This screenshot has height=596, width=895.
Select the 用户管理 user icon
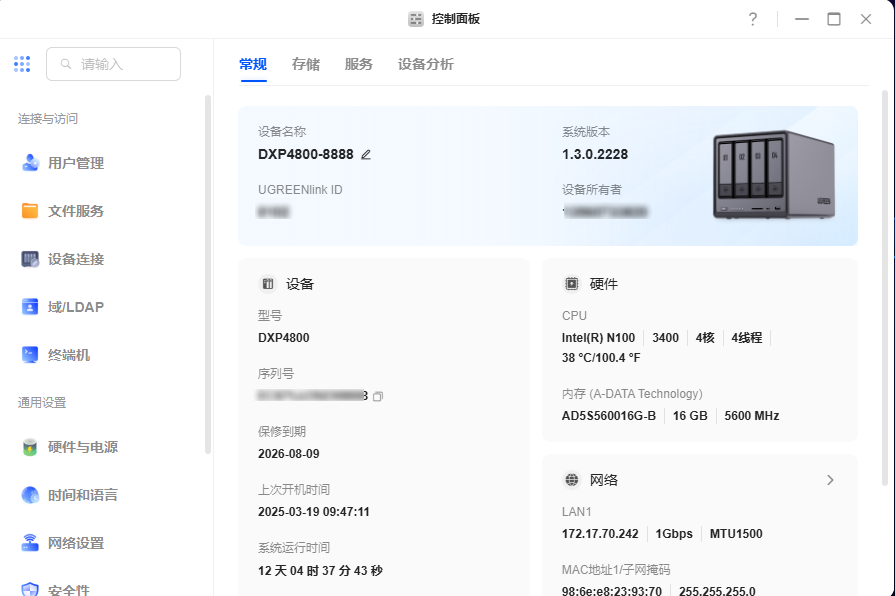pos(30,163)
